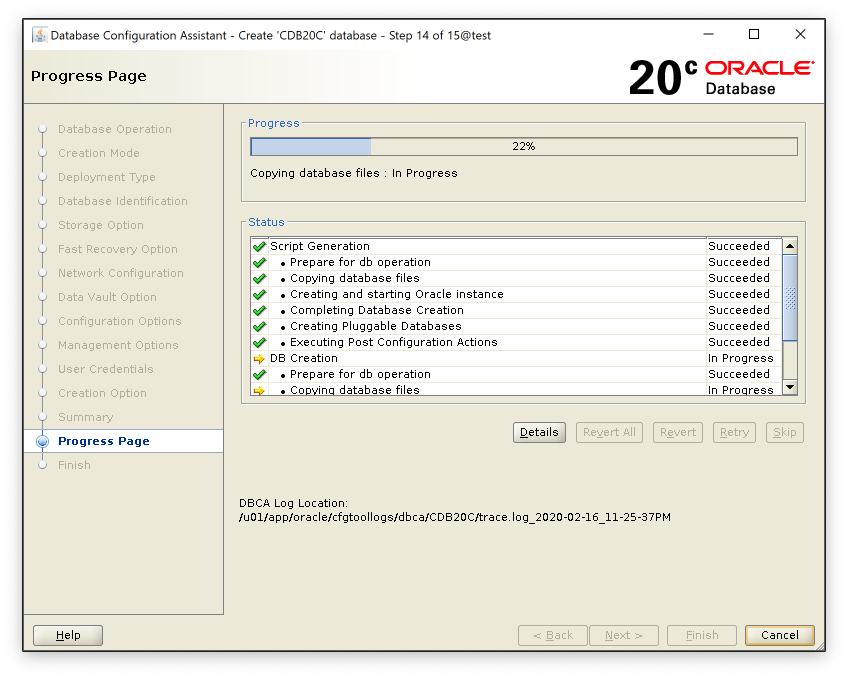Image resolution: width=848 pixels, height=678 pixels.
Task: Click the Progress Page step bullet icon
Action: (42, 441)
